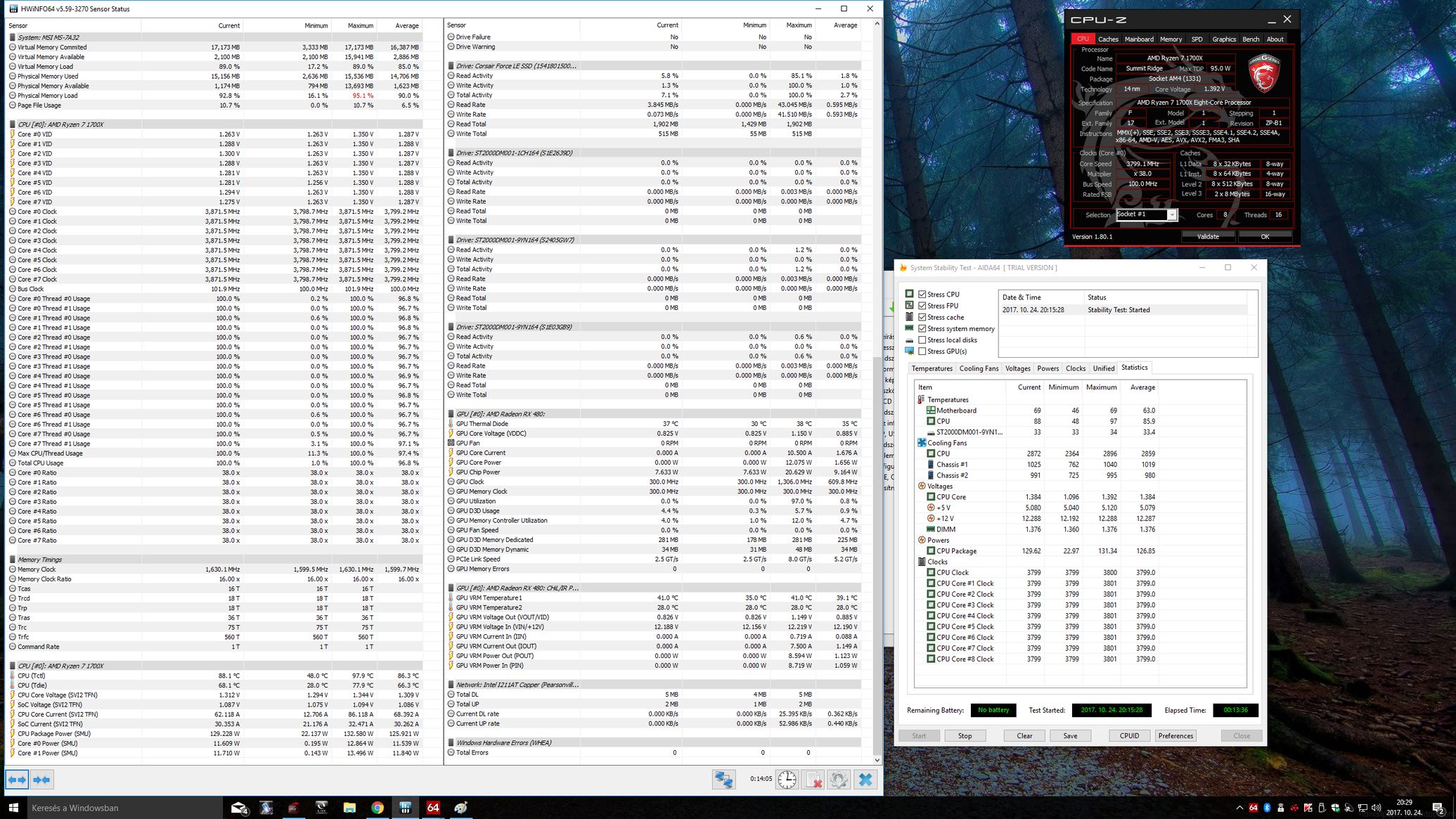1456x819 pixels.
Task: Click the taskbar clock showing 20:29
Action: coord(1405,807)
